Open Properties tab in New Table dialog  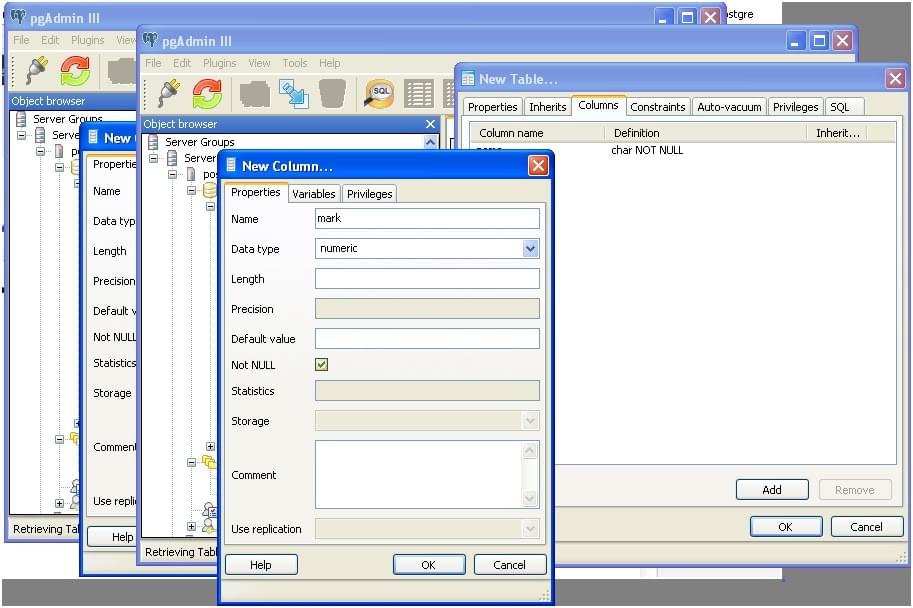coord(493,107)
